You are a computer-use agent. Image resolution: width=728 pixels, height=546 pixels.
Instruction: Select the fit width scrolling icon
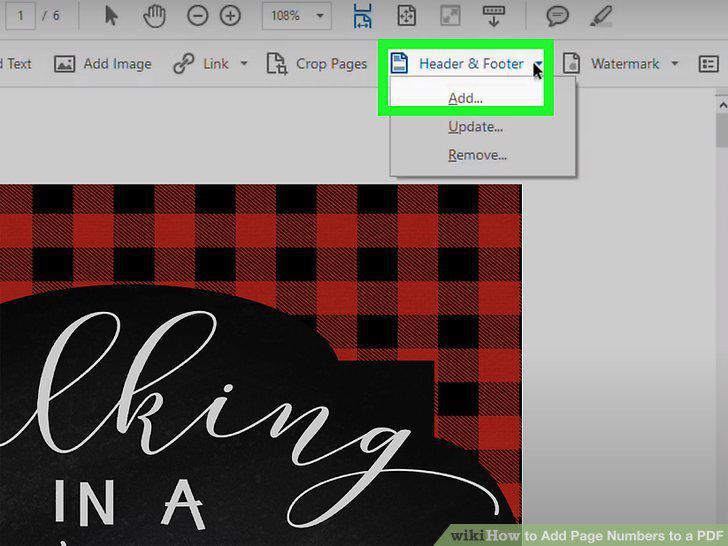[362, 16]
